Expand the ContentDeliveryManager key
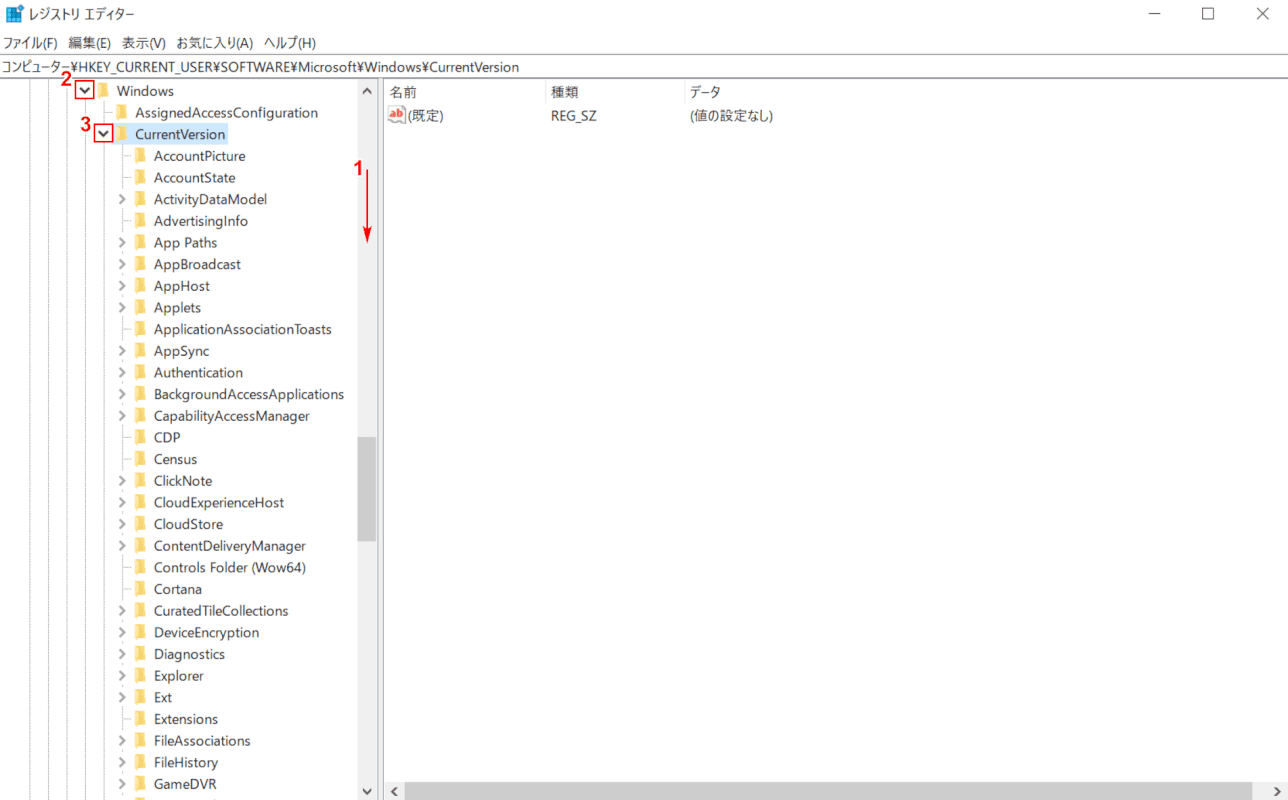The width and height of the screenshot is (1288, 800). tap(122, 546)
